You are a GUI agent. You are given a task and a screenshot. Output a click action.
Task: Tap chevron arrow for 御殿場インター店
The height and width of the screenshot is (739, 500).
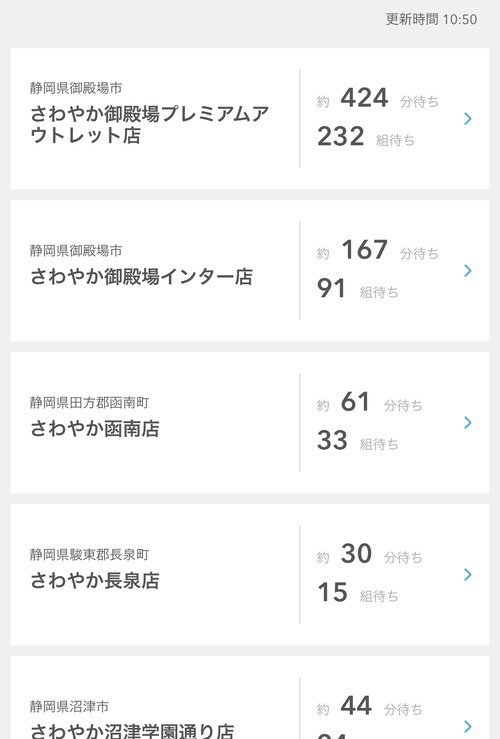[467, 271]
